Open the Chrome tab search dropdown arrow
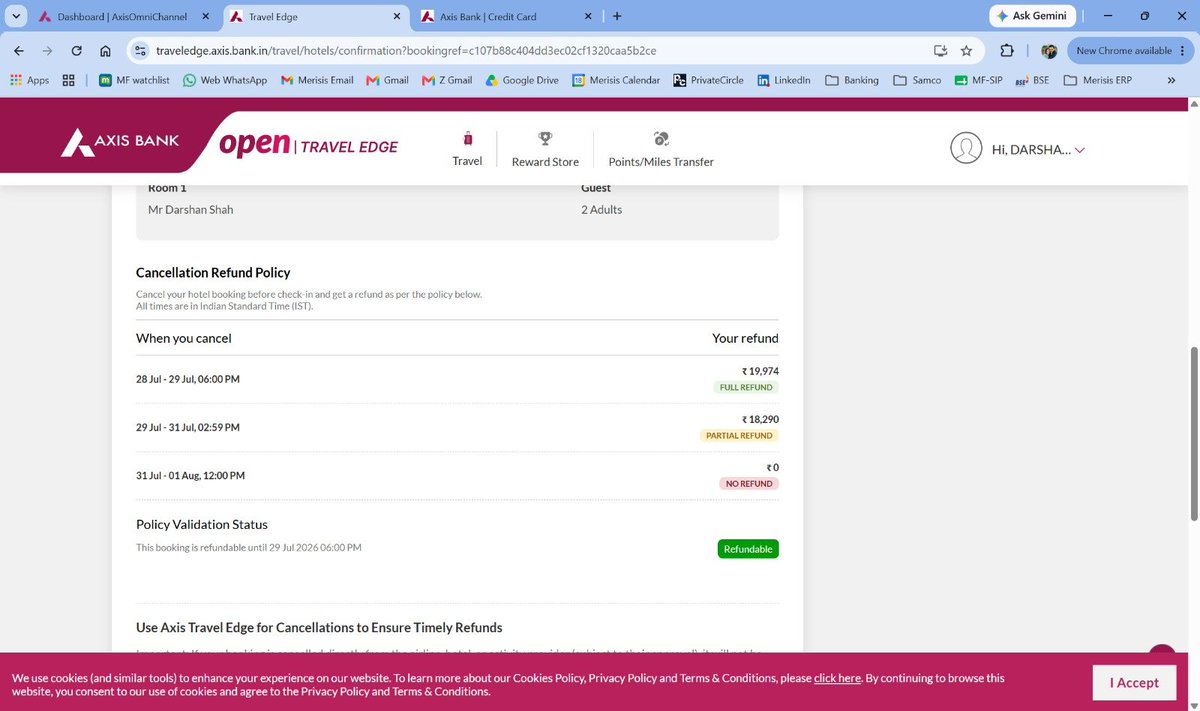This screenshot has height=711, width=1200. tap(15, 17)
